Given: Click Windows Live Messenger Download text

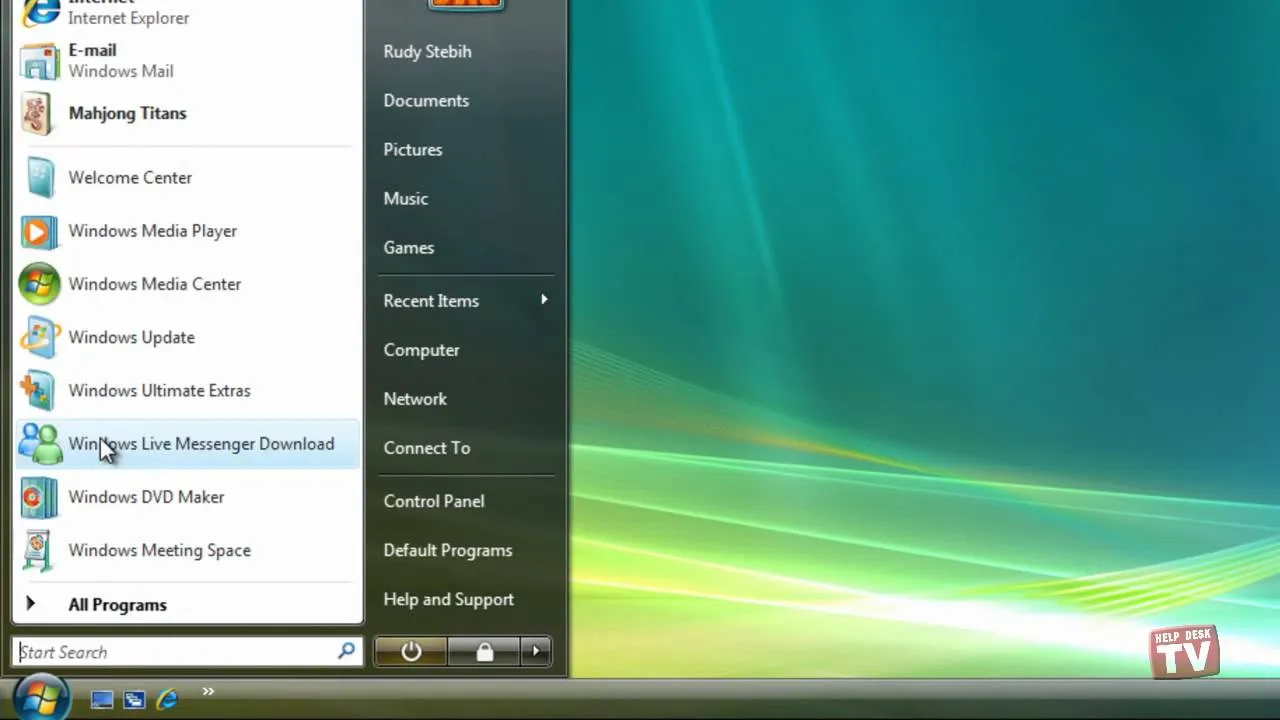Looking at the screenshot, I should [202, 444].
